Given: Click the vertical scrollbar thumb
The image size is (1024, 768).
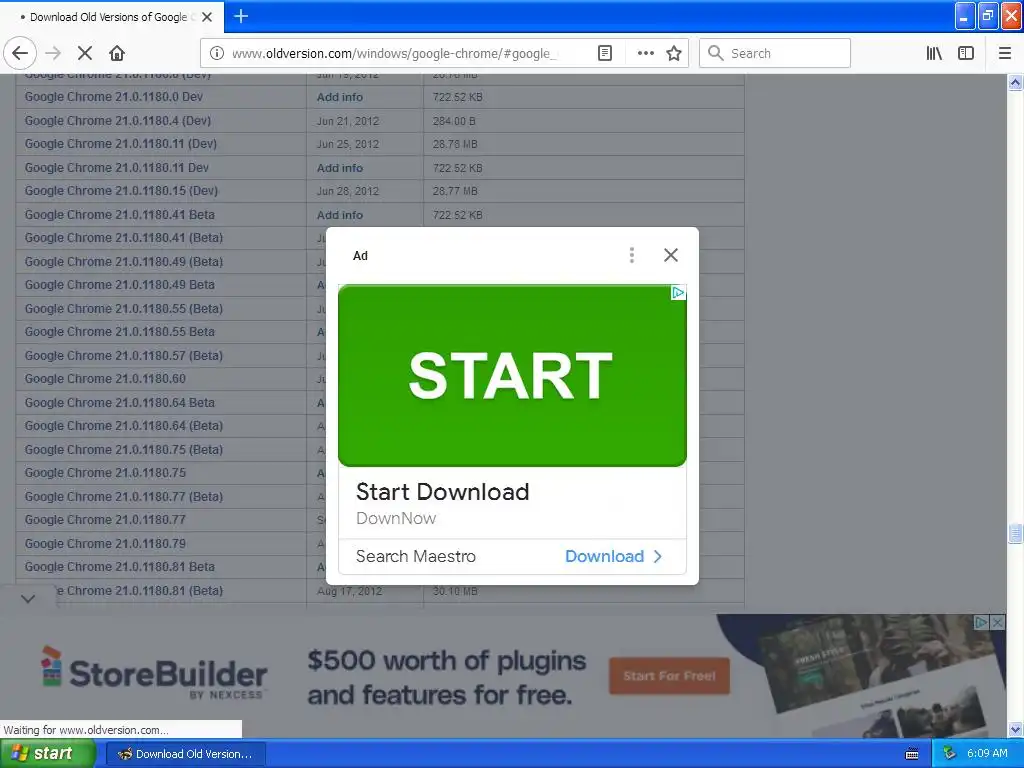Looking at the screenshot, I should coord(1015,533).
